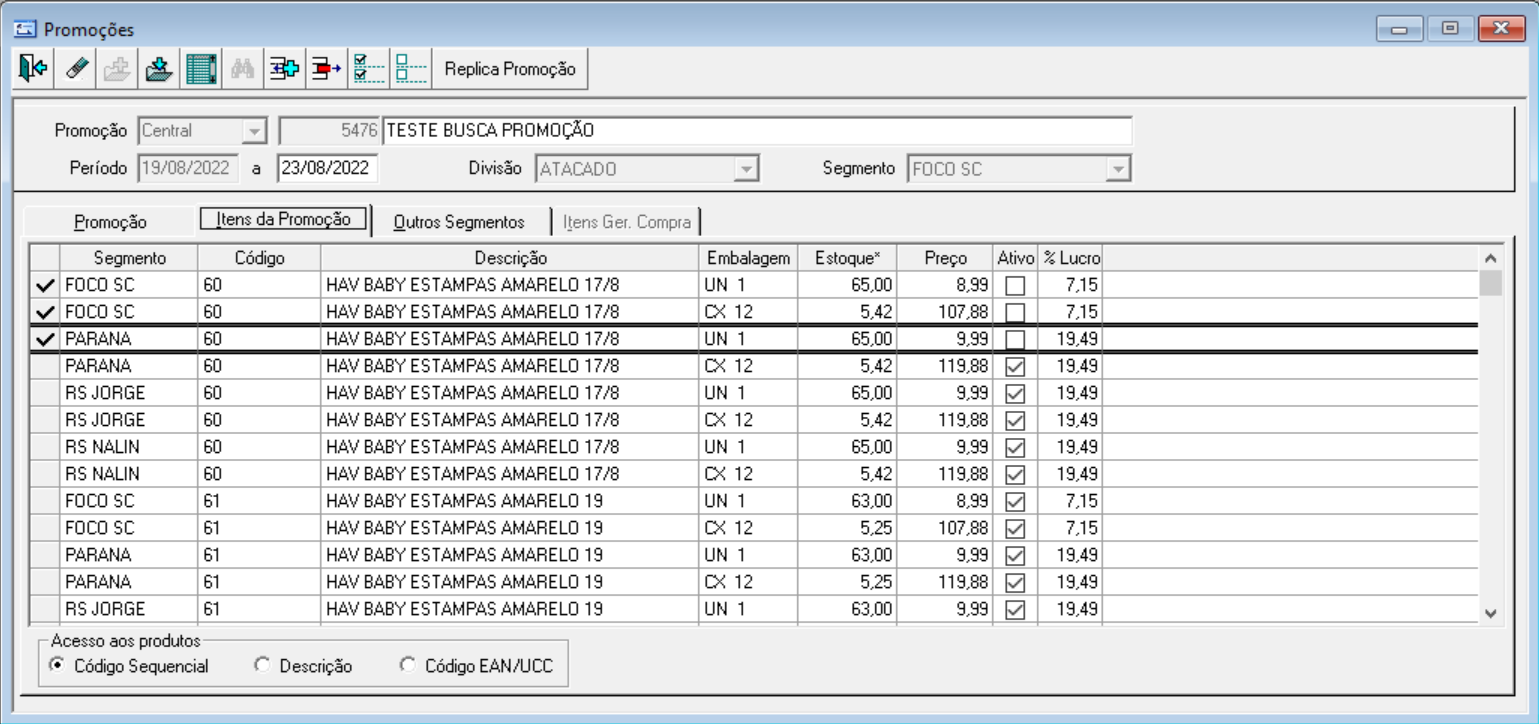Click description of FOCO SC 61 UN 1 row
Image resolution: width=1539 pixels, height=724 pixels.
[511, 501]
